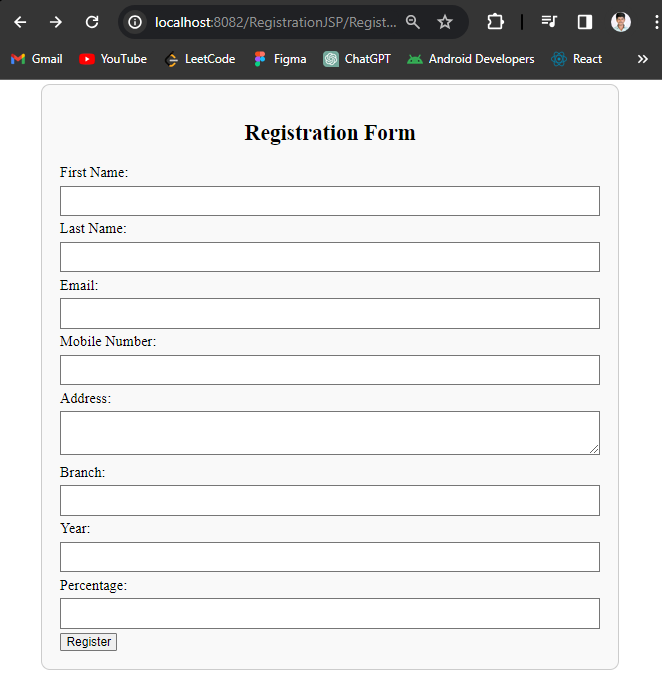
Task: Select the Percentage input field
Action: pyautogui.click(x=329, y=613)
